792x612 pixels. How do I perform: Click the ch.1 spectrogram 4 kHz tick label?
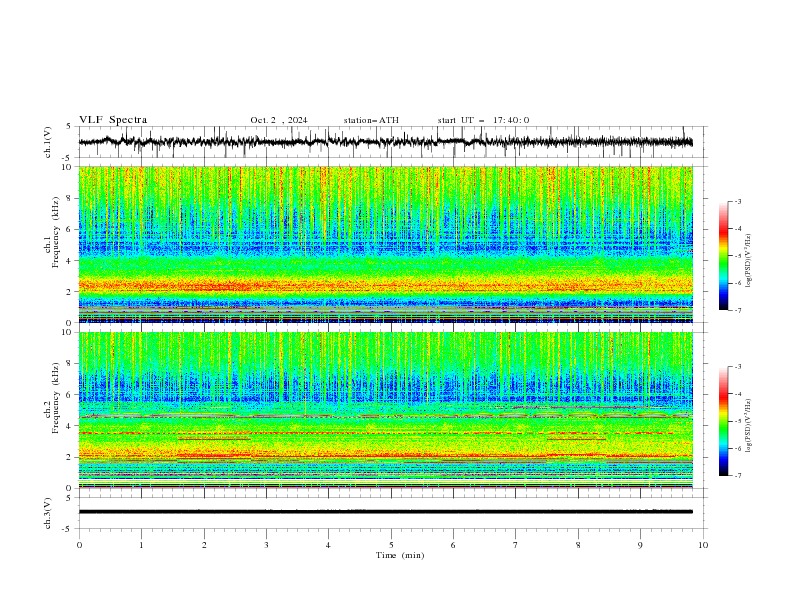(70, 261)
